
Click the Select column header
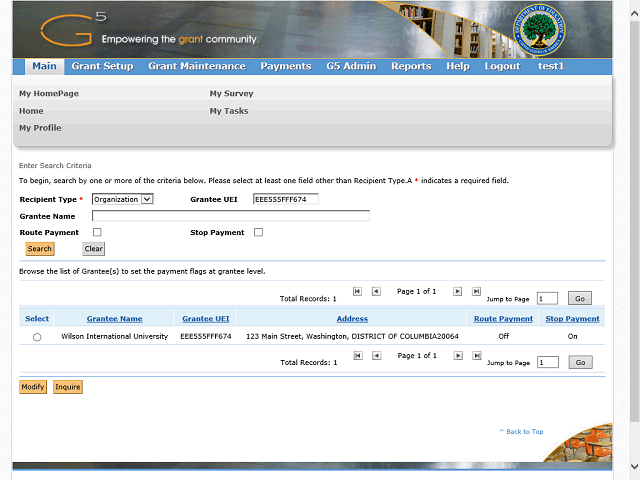coord(37,319)
